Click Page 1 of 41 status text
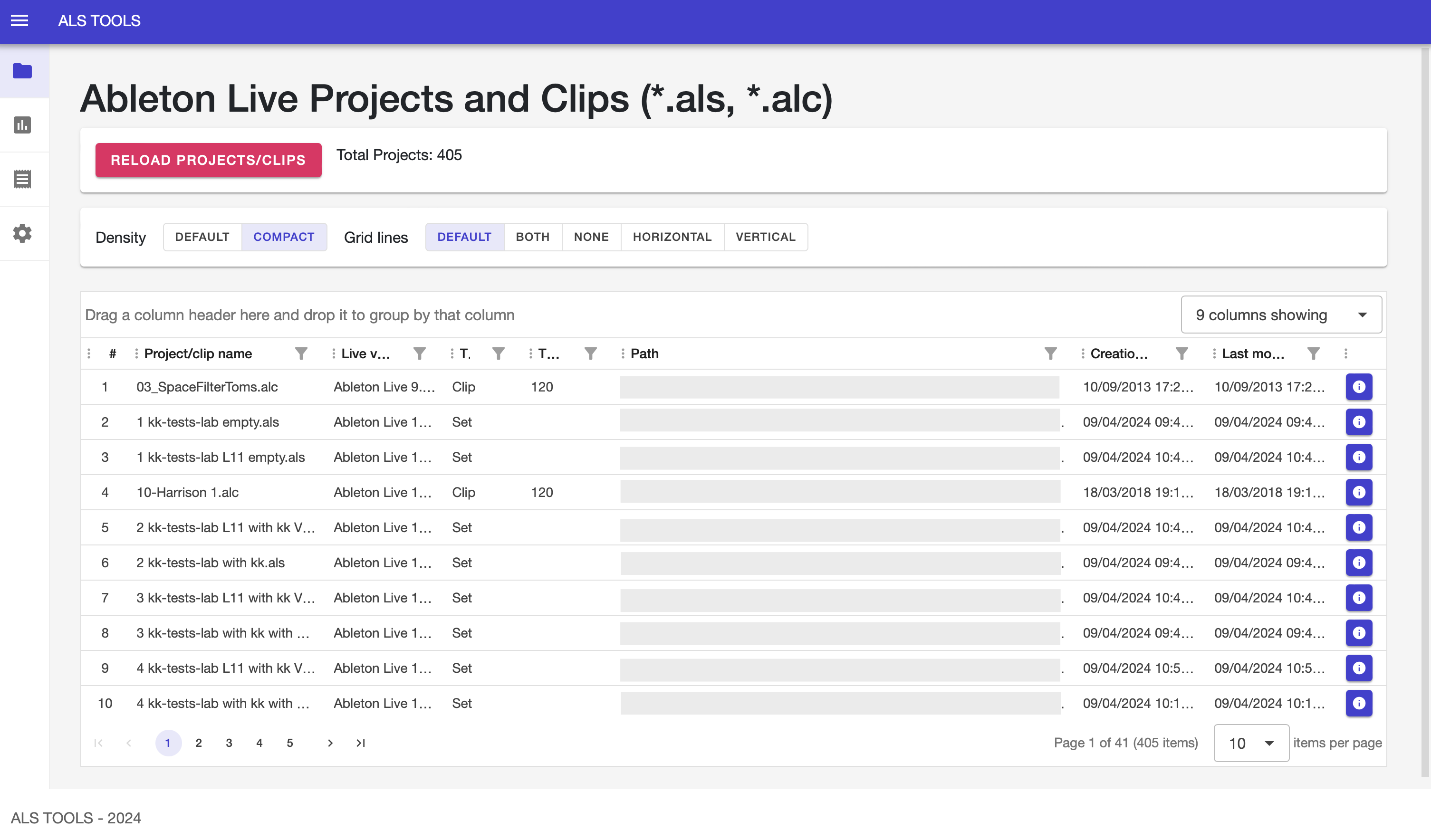This screenshot has width=1431, height=840. pos(1126,743)
